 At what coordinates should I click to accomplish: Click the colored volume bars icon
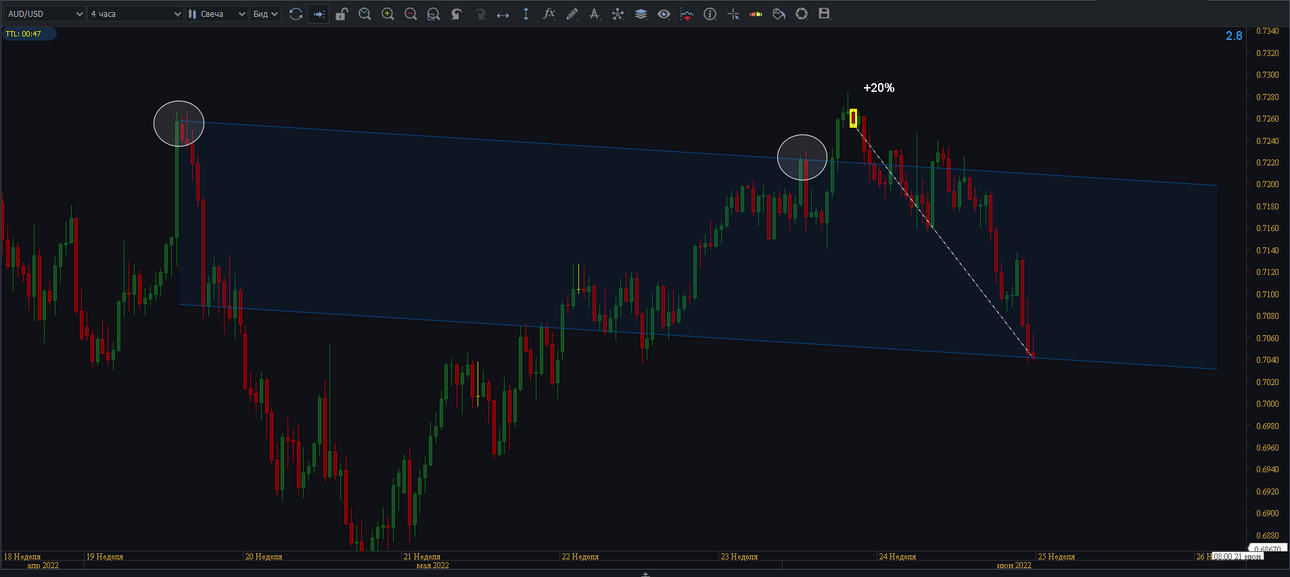point(756,14)
